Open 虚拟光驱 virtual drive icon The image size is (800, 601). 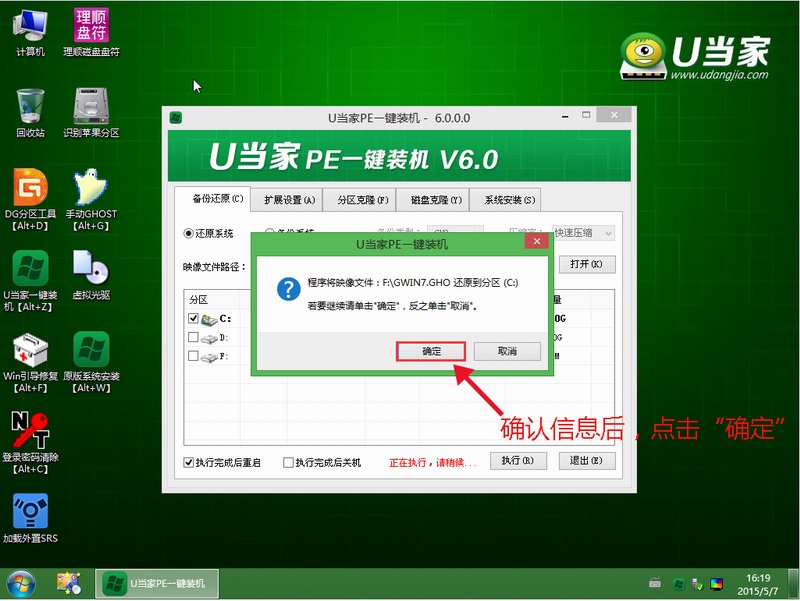(91, 276)
